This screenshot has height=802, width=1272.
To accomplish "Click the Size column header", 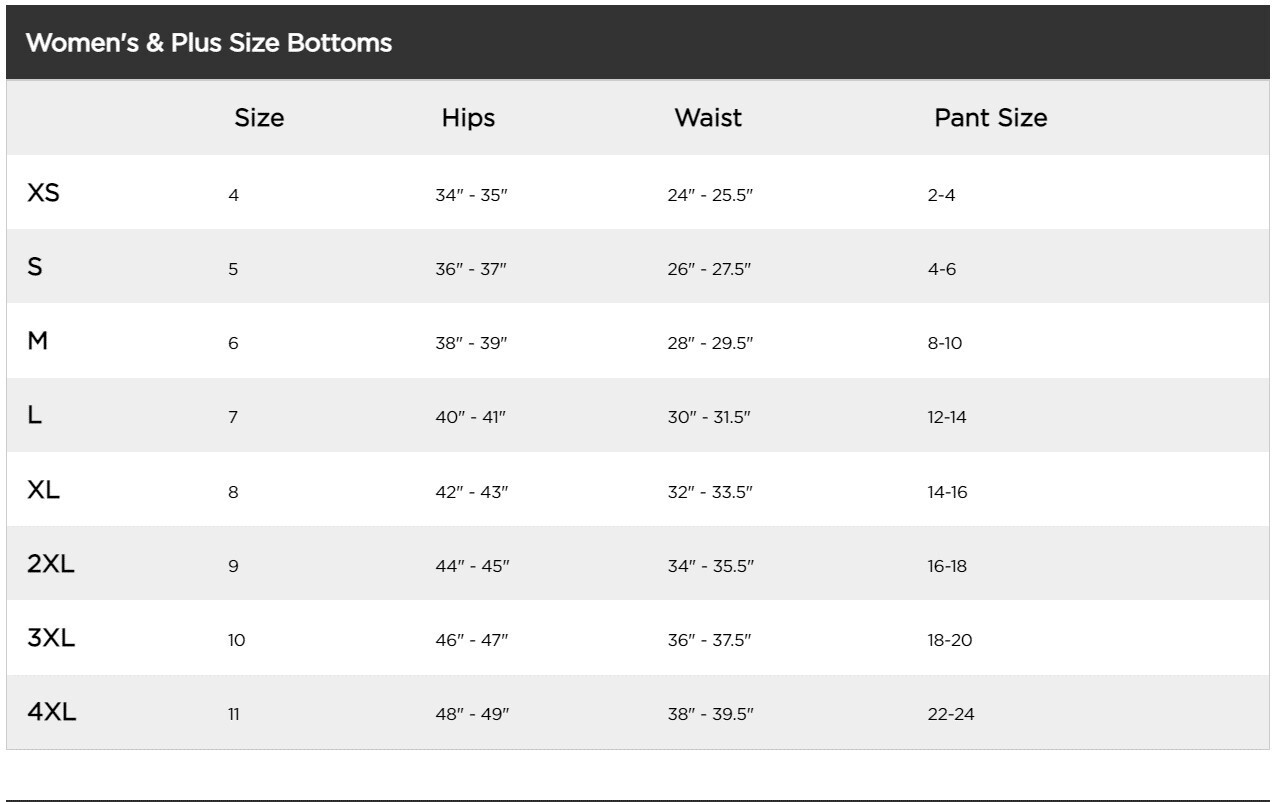I will (x=259, y=118).
